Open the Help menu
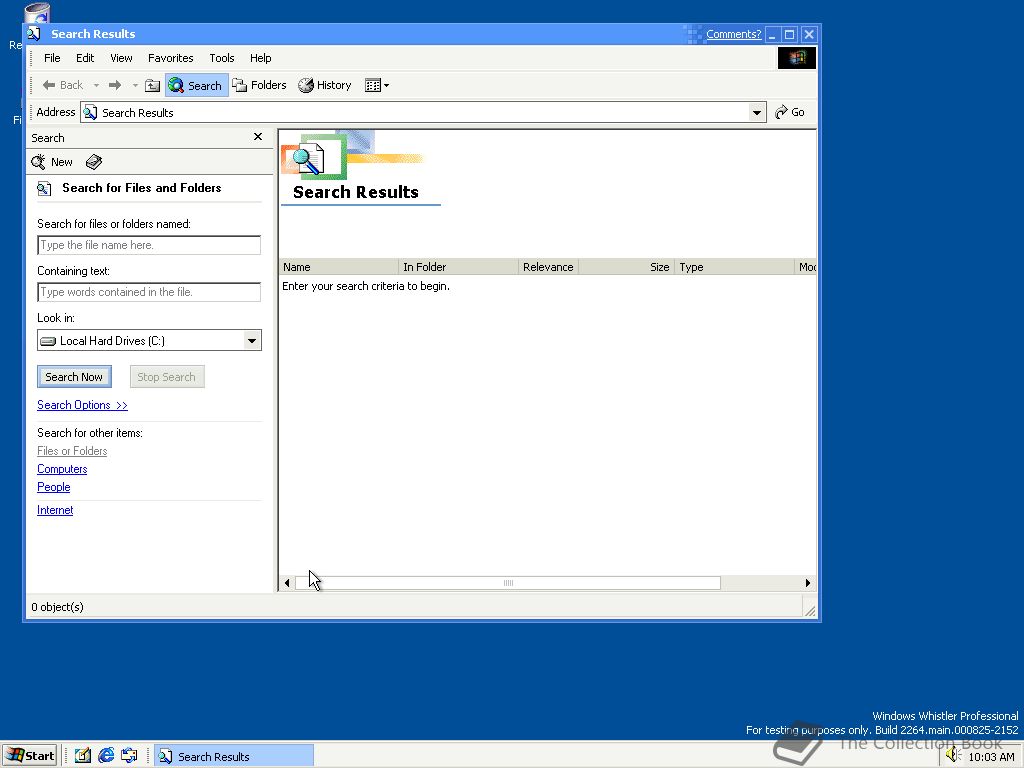Viewport: 1024px width, 768px height. [x=261, y=58]
